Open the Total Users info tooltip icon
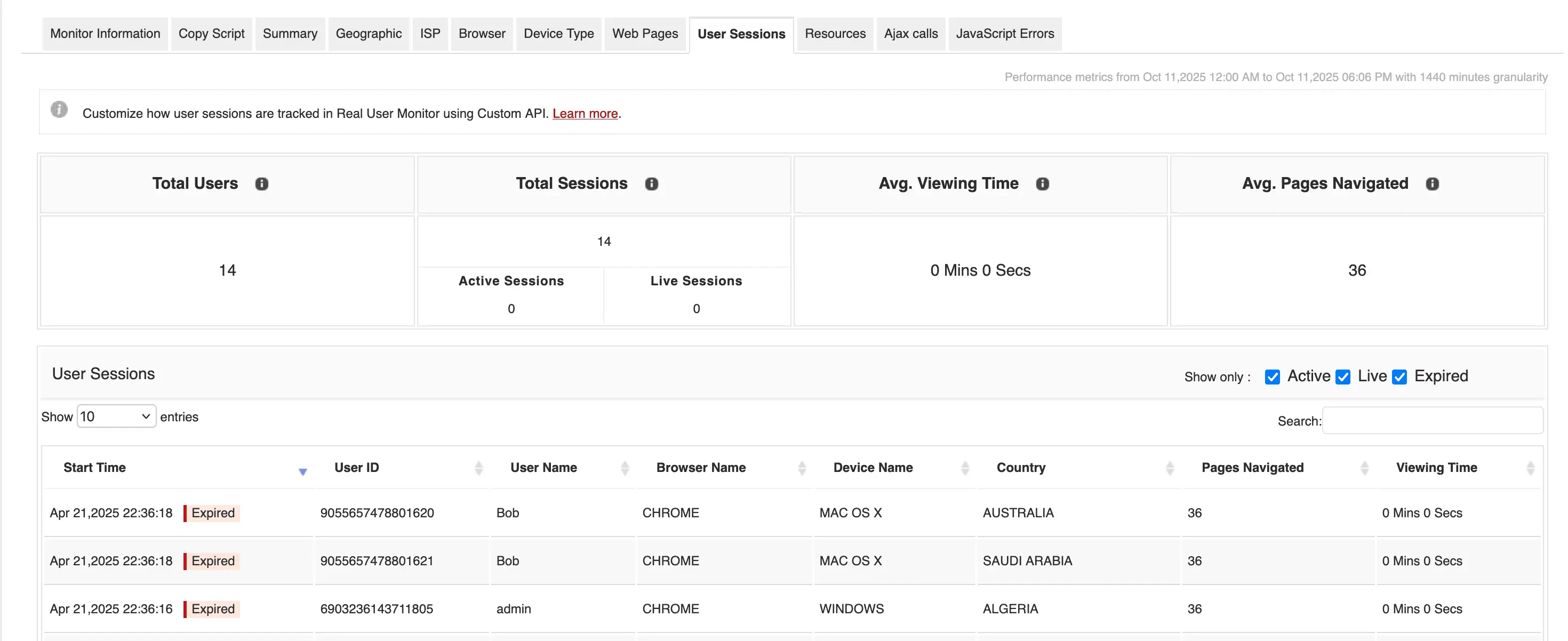1568x641 pixels. click(262, 184)
